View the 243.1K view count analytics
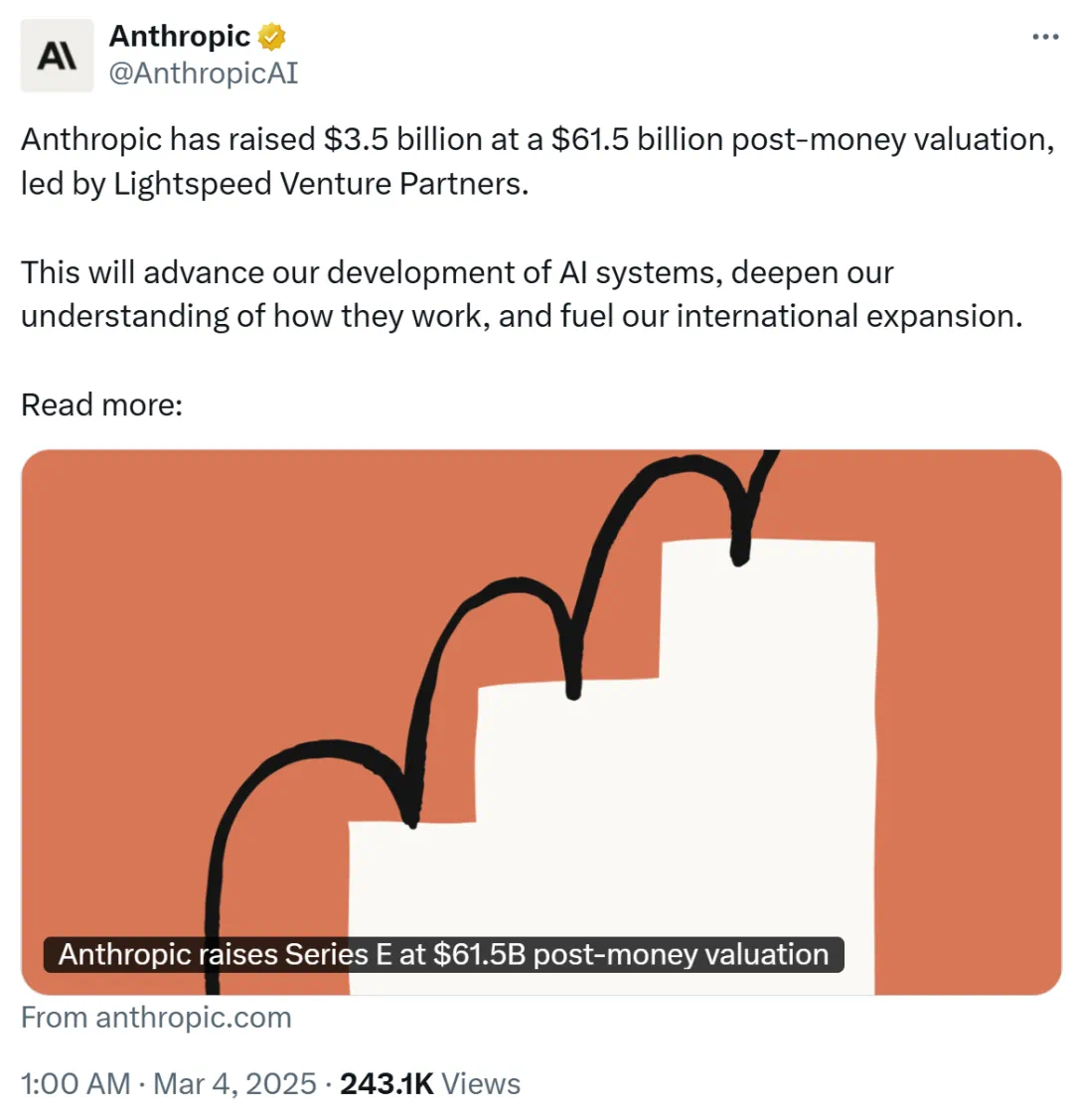Viewport: 1073px width, 1120px height. click(386, 1083)
